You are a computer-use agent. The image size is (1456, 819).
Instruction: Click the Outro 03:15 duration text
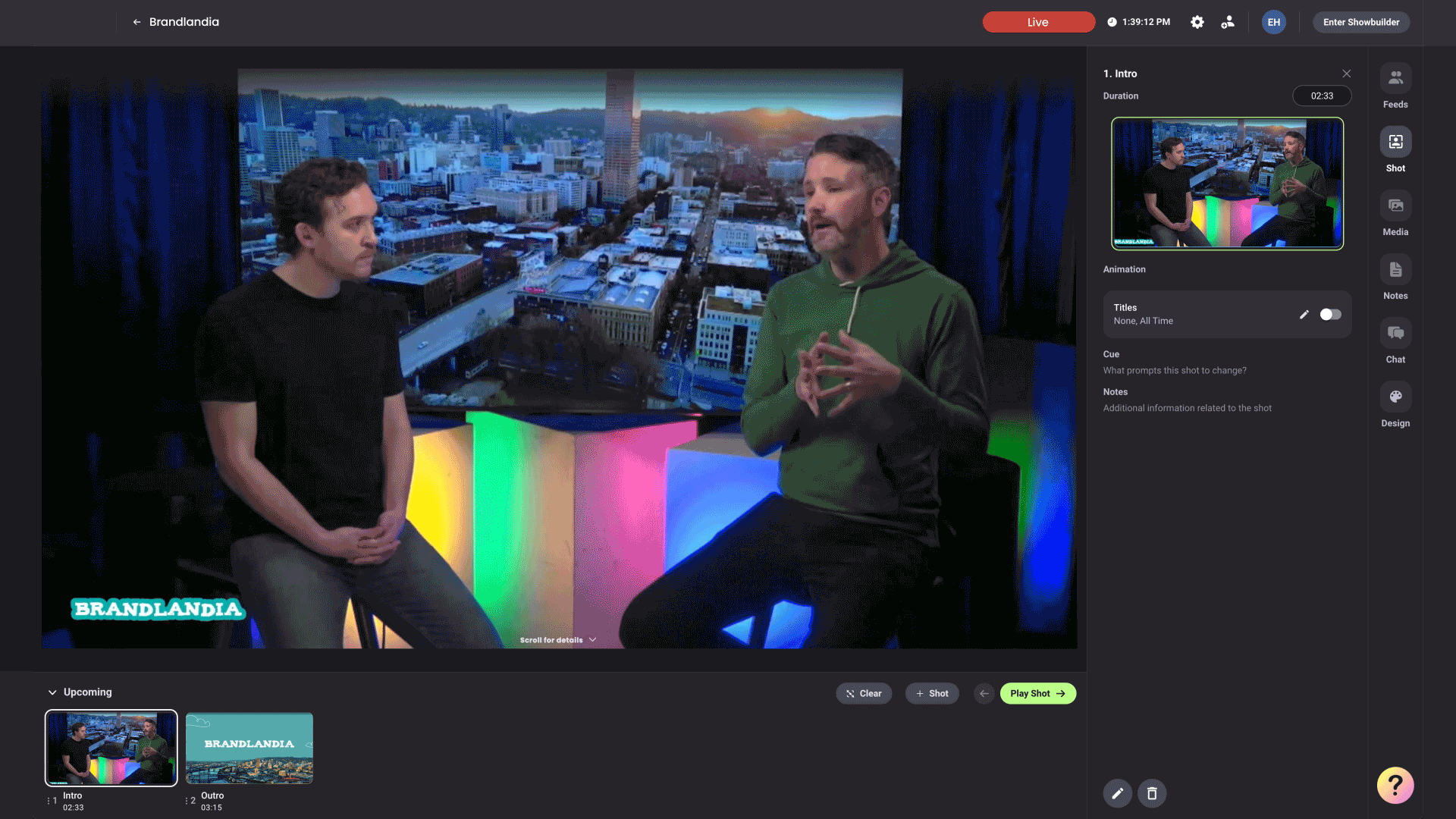tap(212, 808)
